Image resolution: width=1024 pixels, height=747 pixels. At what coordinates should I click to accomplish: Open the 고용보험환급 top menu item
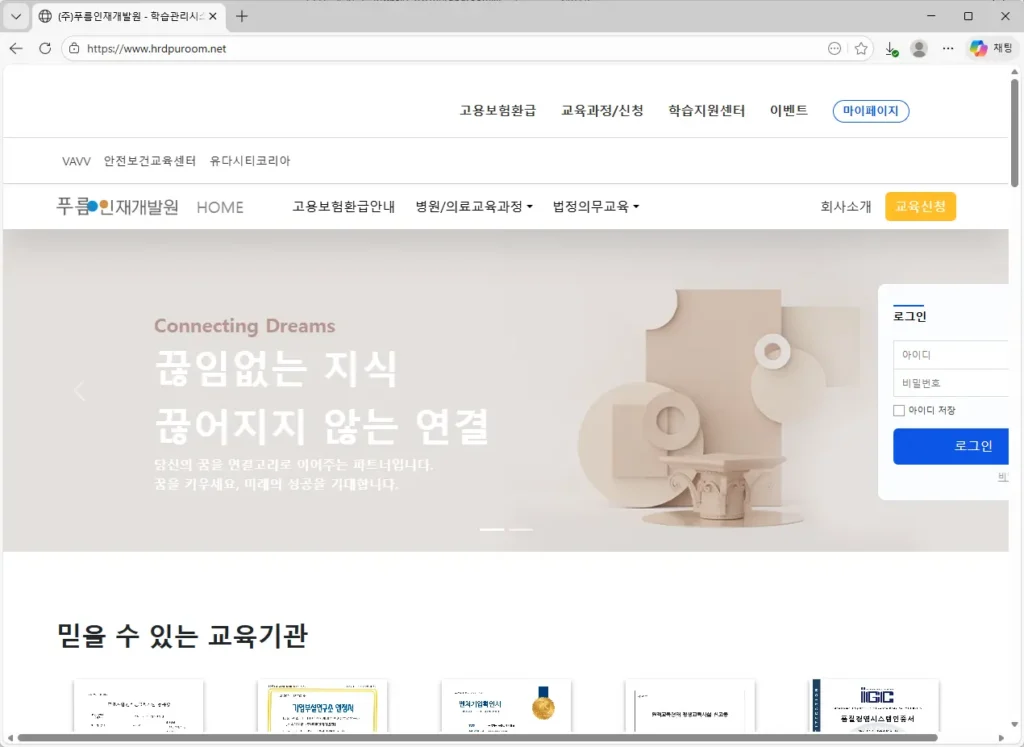pyautogui.click(x=498, y=110)
